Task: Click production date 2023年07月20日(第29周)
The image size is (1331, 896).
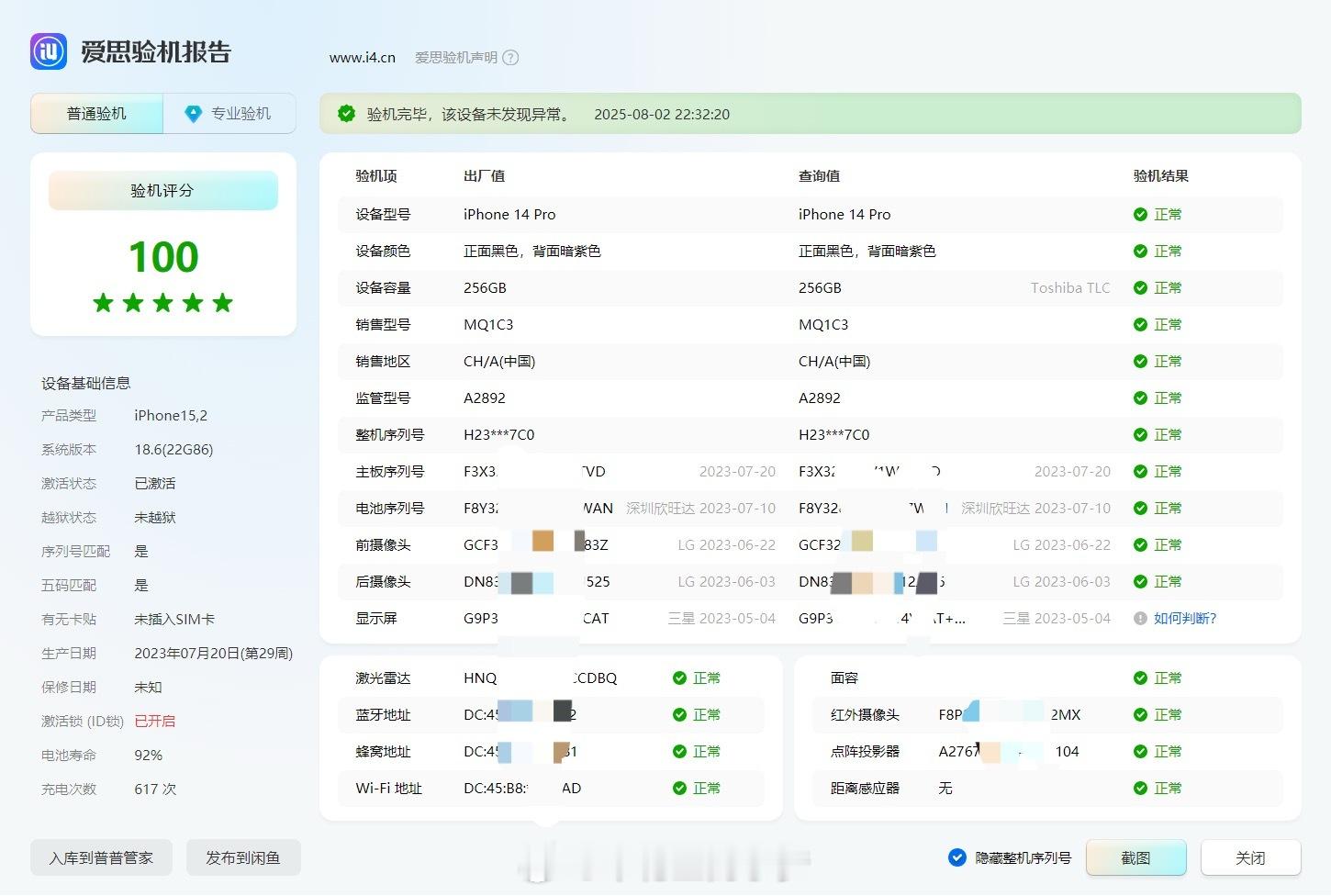Action: click(214, 654)
